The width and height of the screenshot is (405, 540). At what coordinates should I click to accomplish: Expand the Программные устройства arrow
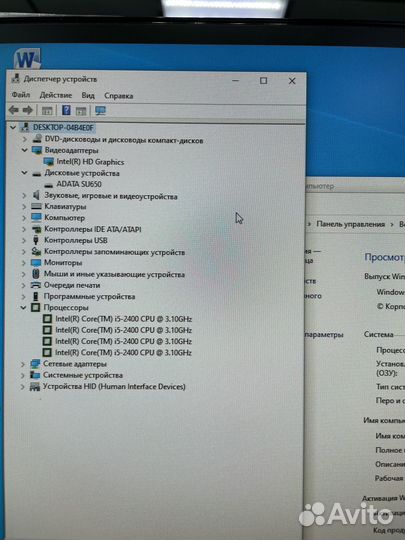[x=24, y=297]
